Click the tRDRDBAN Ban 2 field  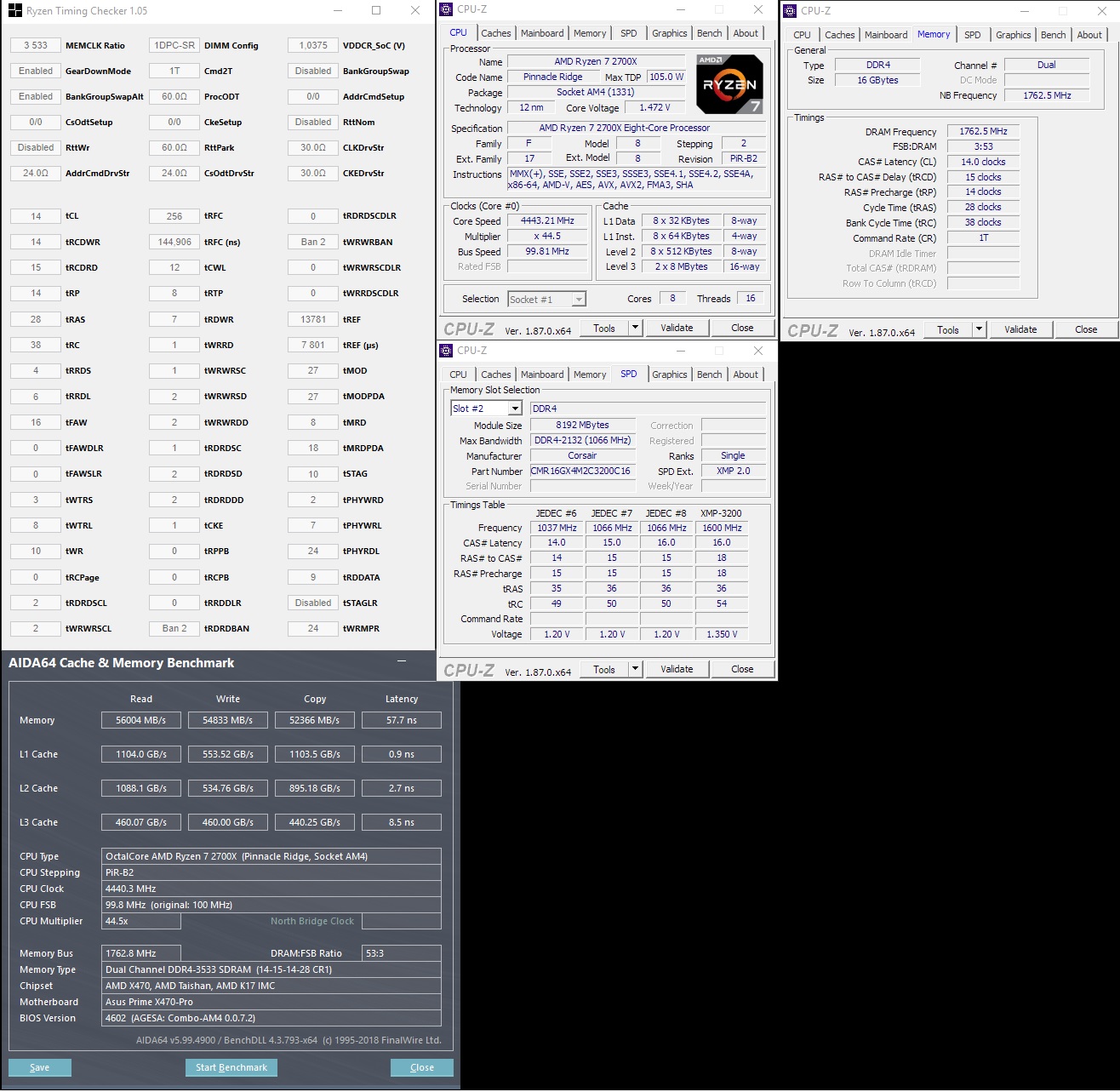[x=174, y=628]
